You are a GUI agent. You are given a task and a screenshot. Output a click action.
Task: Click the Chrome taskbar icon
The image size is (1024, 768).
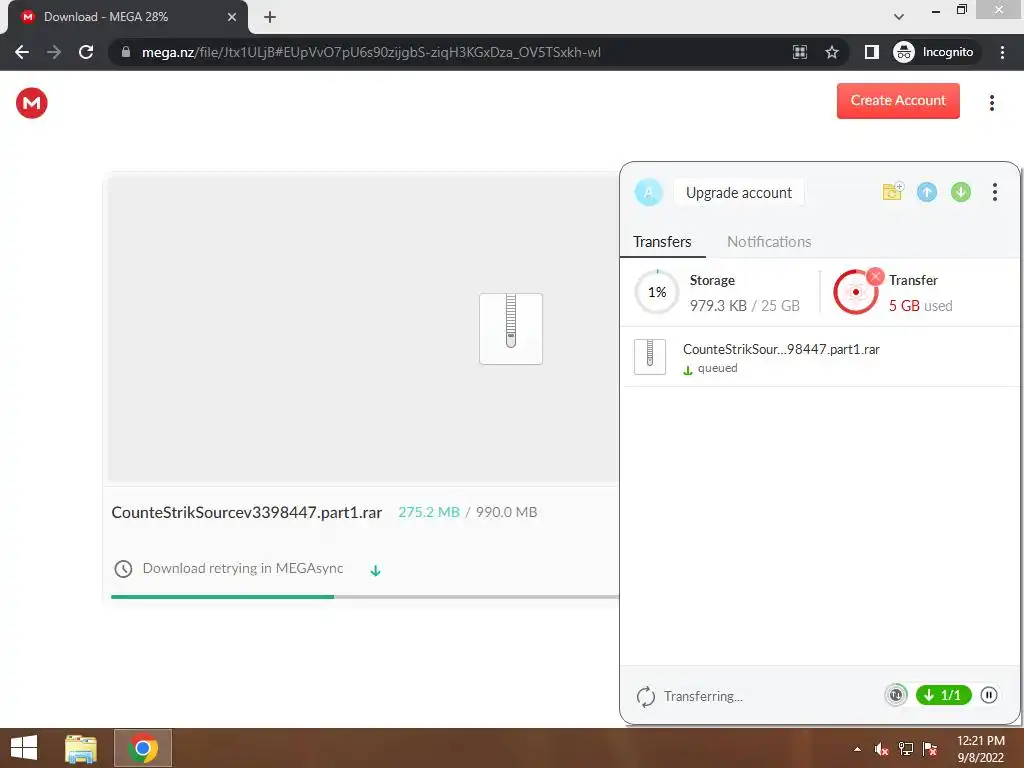[x=142, y=748]
